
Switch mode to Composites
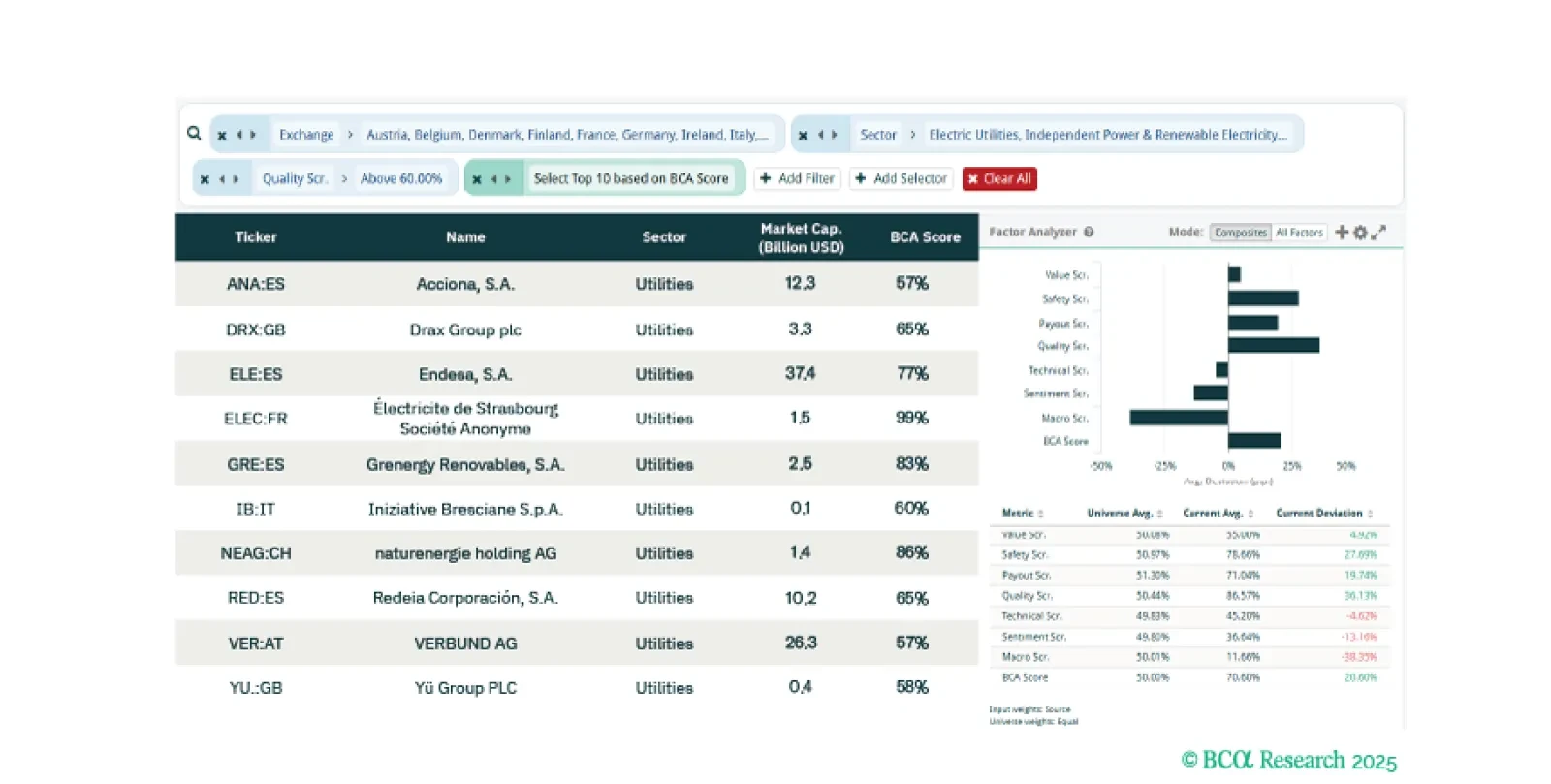[1240, 233]
